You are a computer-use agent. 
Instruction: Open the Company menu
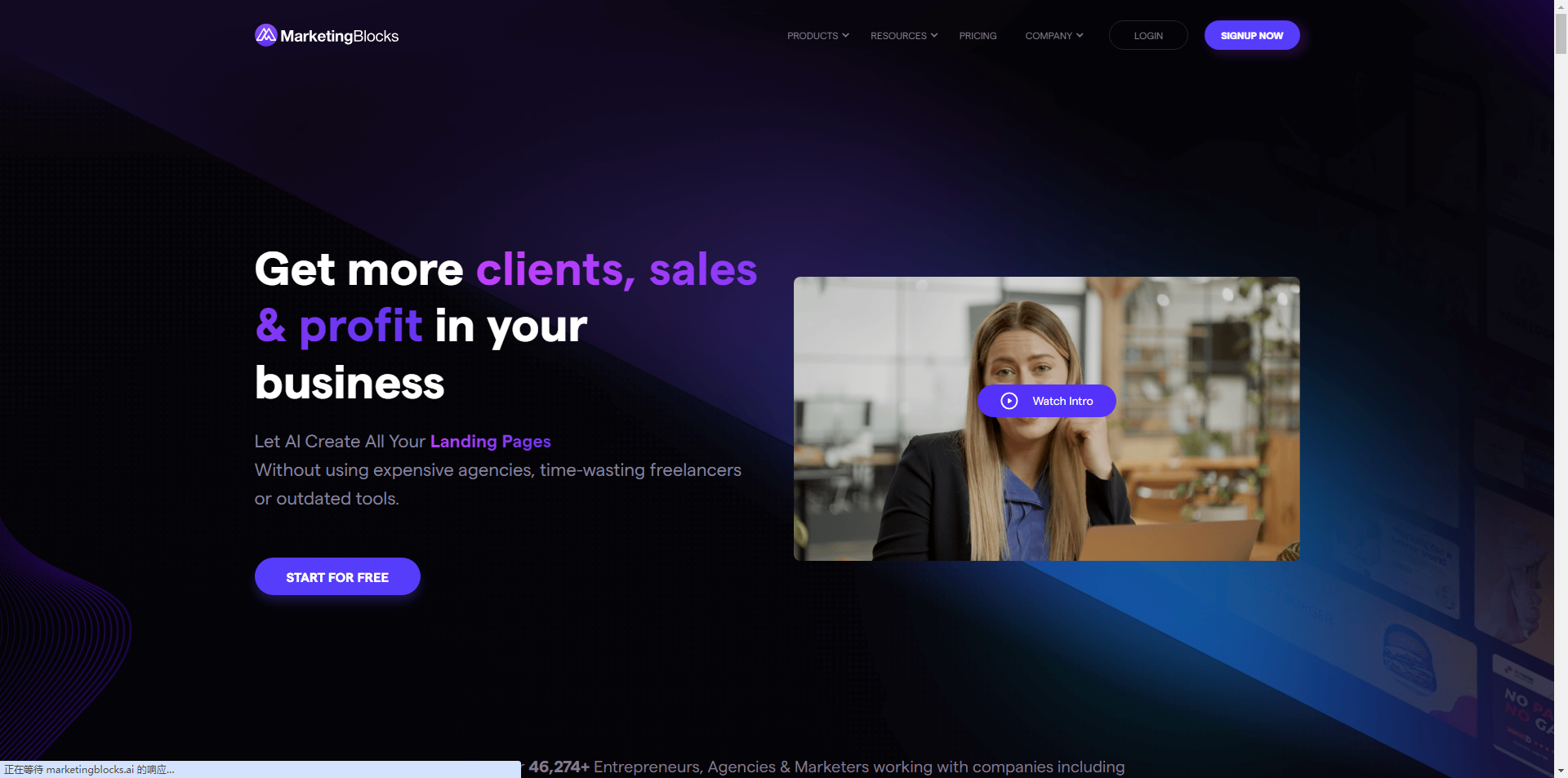click(1049, 36)
